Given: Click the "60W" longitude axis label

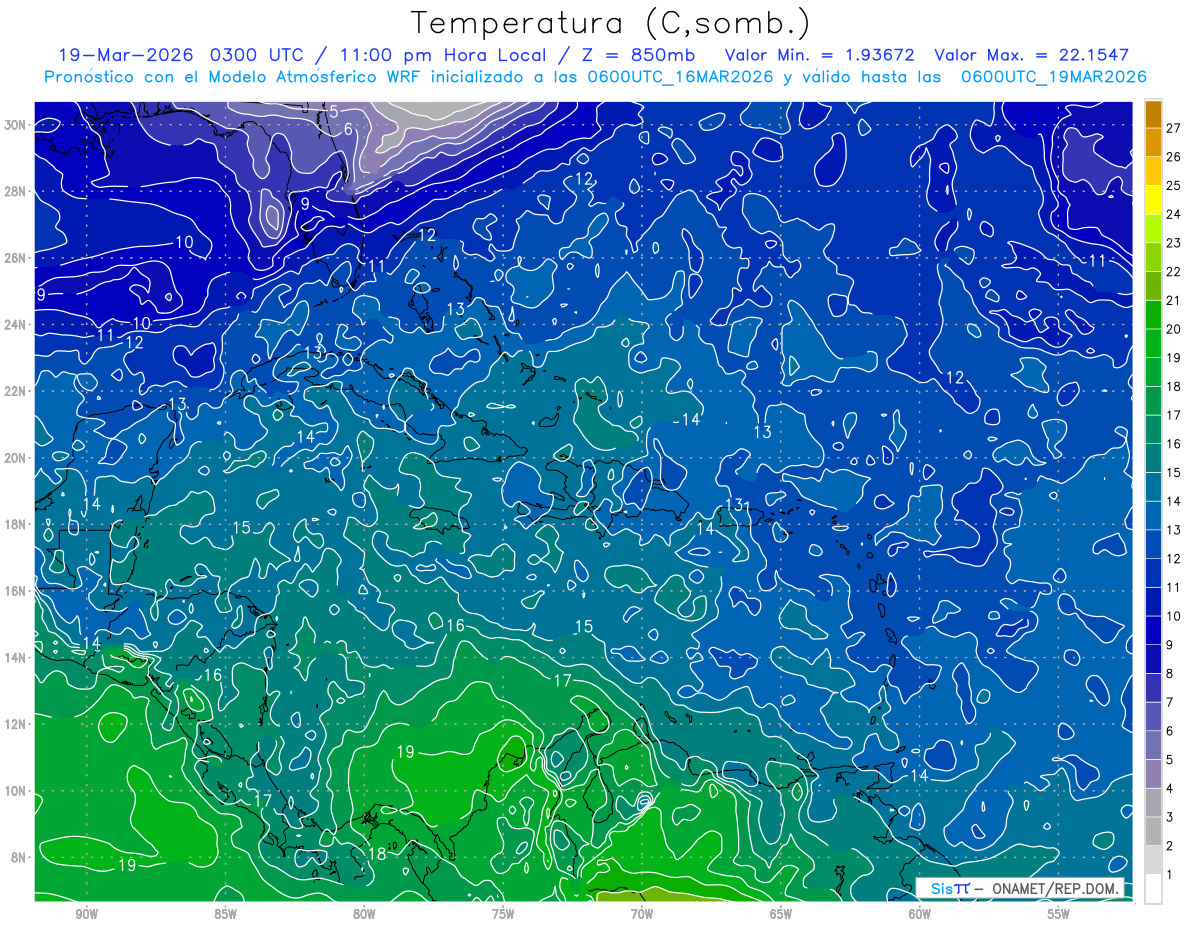Looking at the screenshot, I should click(920, 914).
